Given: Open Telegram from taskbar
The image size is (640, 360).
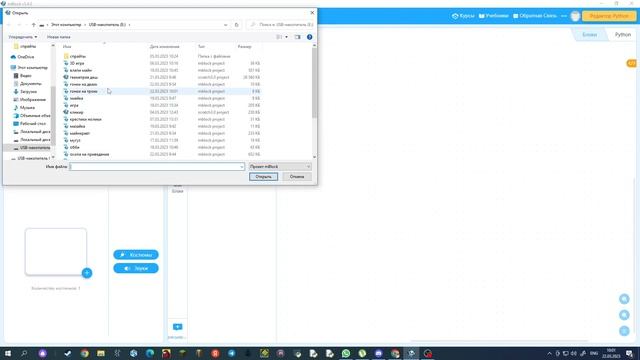Looking at the screenshot, I should pos(231,353).
